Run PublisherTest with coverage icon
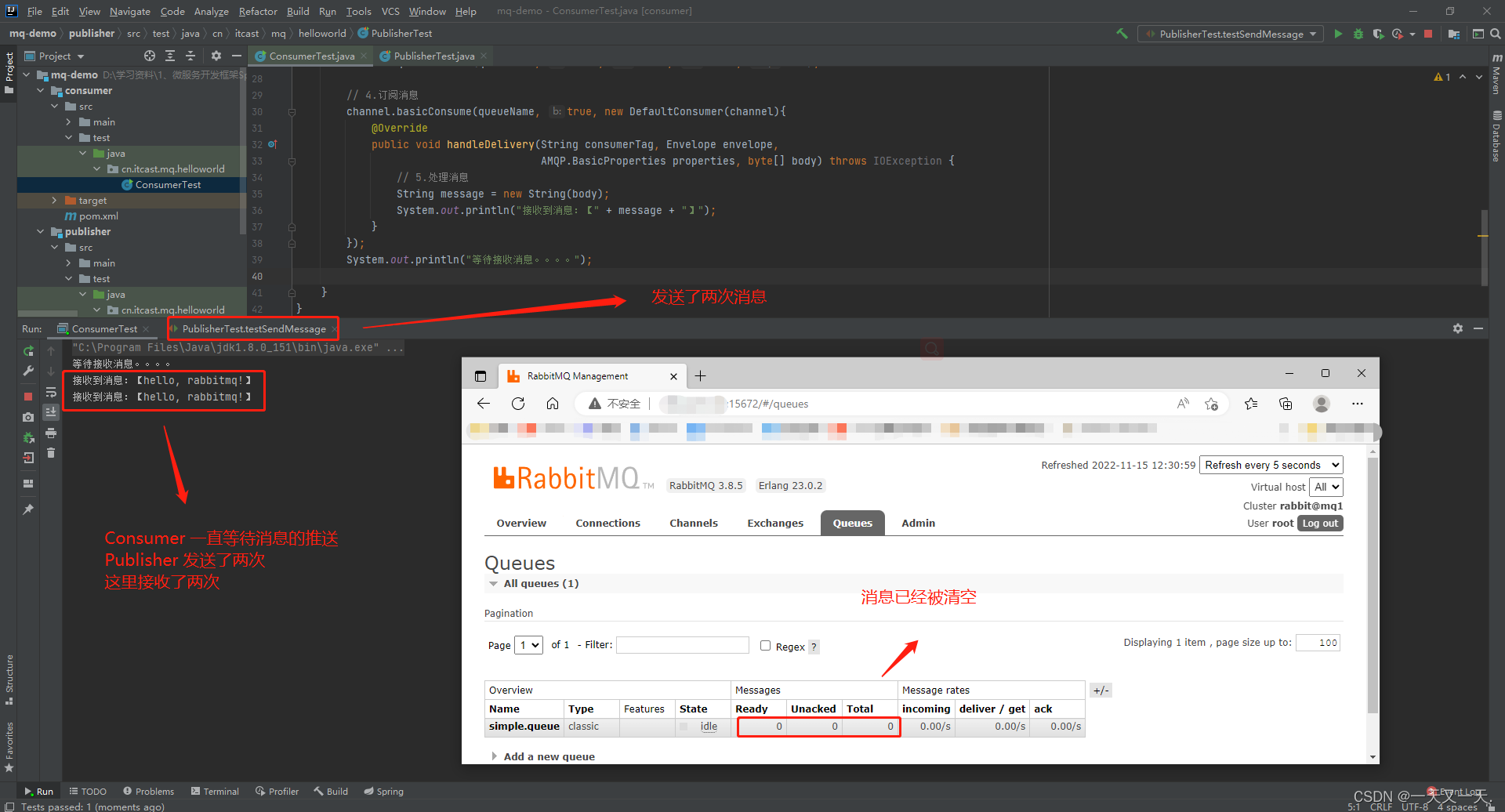 point(1378,34)
